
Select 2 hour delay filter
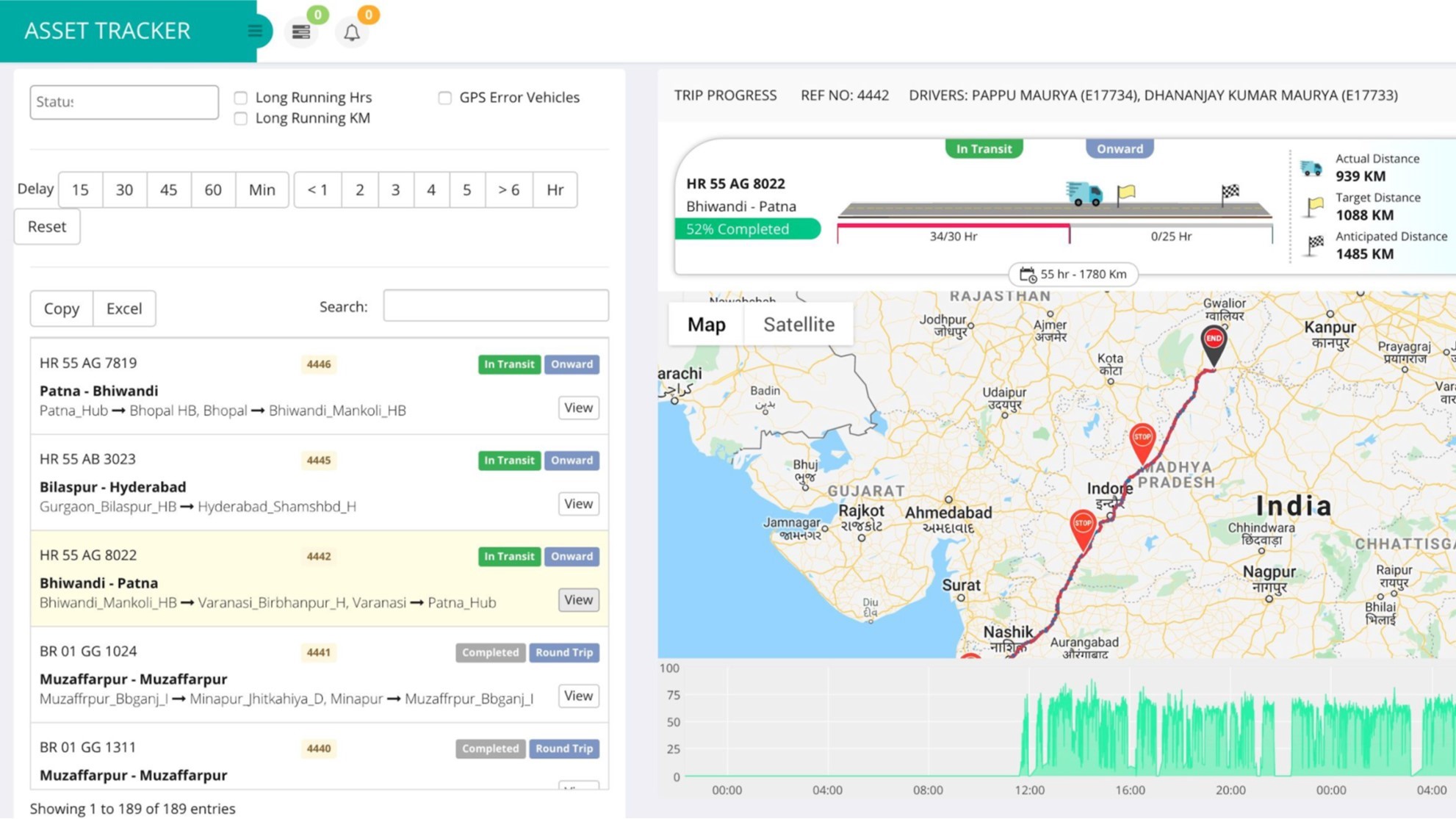[359, 190]
